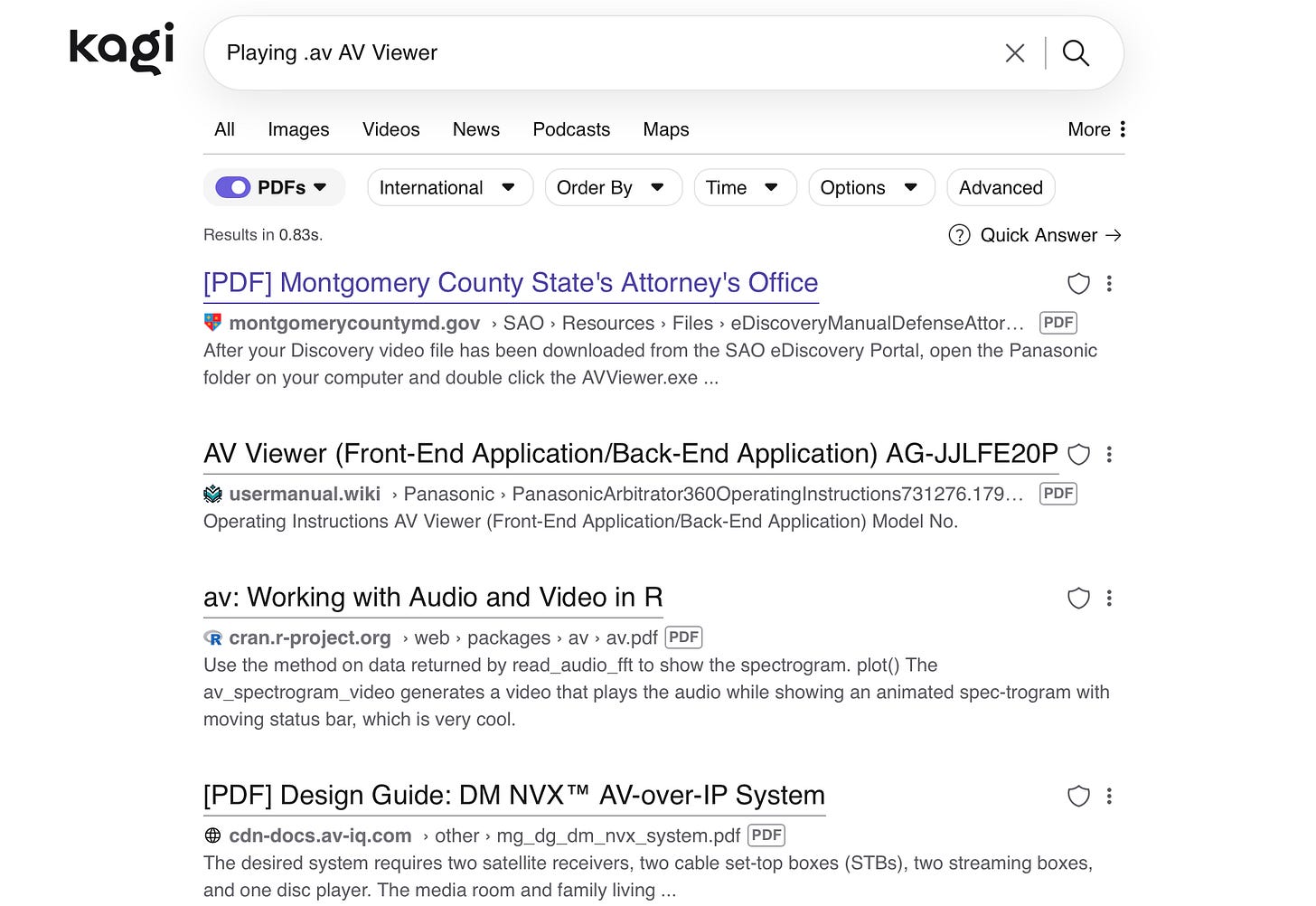Open the More menu

(1096, 129)
